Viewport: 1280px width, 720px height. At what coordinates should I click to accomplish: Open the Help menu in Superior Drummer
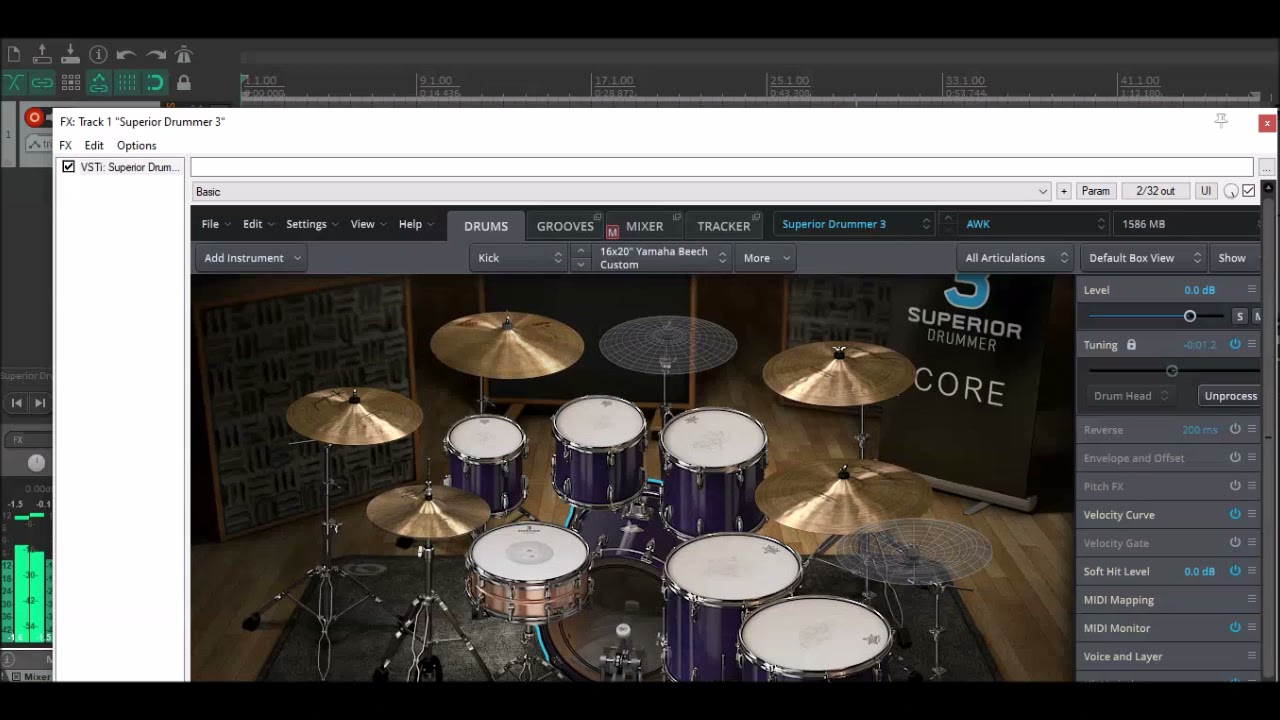click(x=415, y=224)
